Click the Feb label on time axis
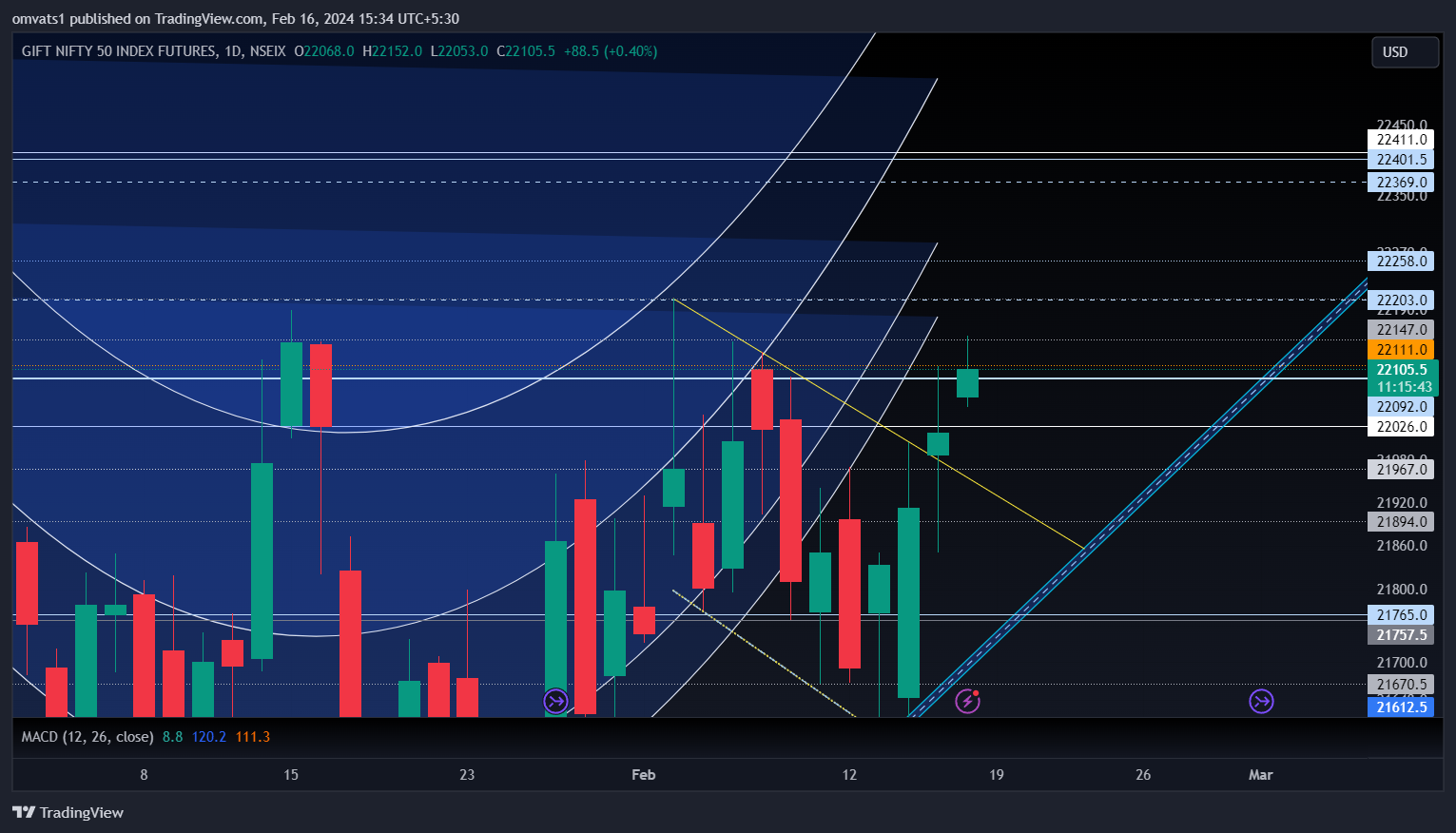This screenshot has height=833, width=1456. tap(644, 775)
